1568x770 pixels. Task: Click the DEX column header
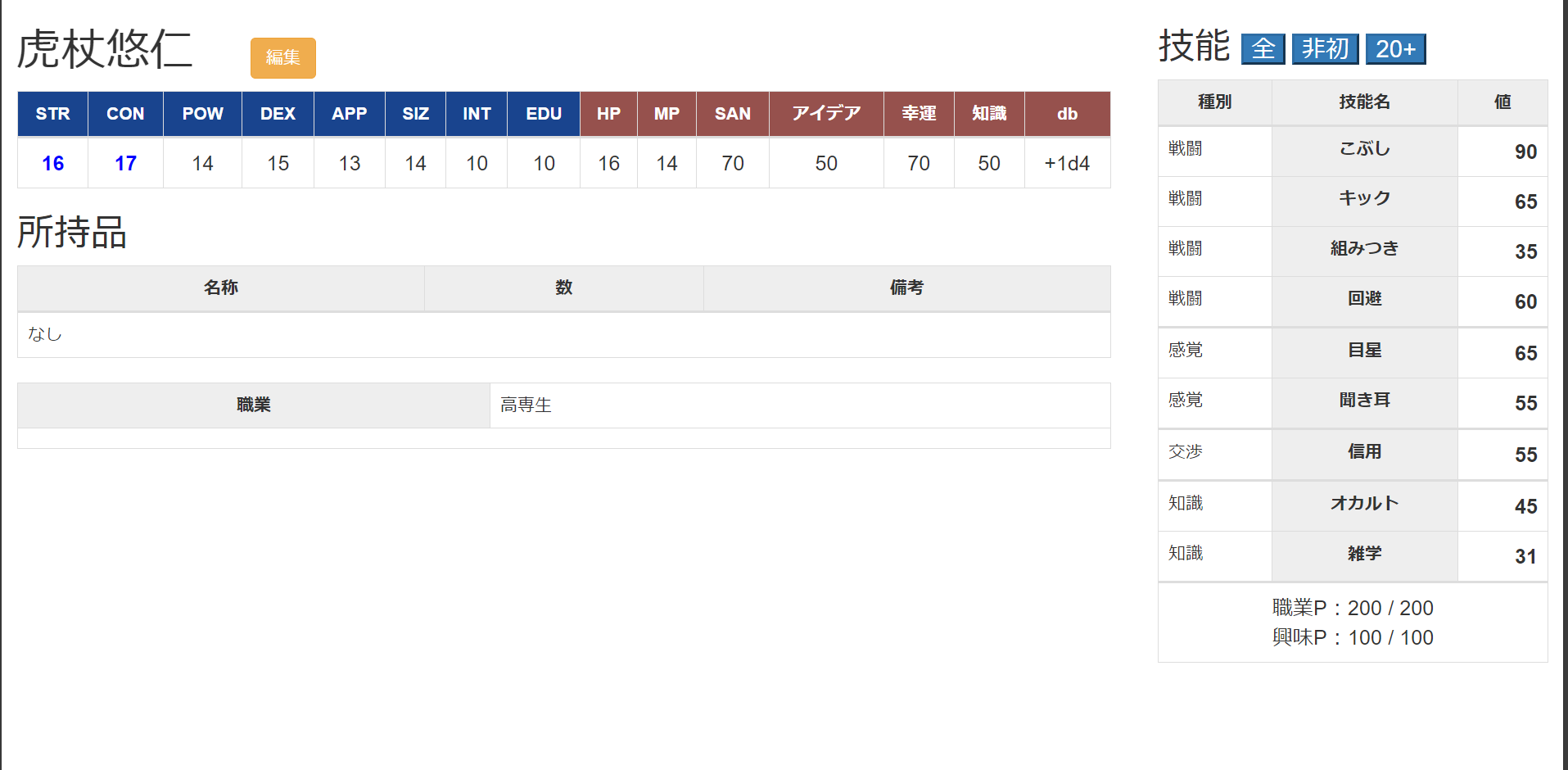pos(278,114)
